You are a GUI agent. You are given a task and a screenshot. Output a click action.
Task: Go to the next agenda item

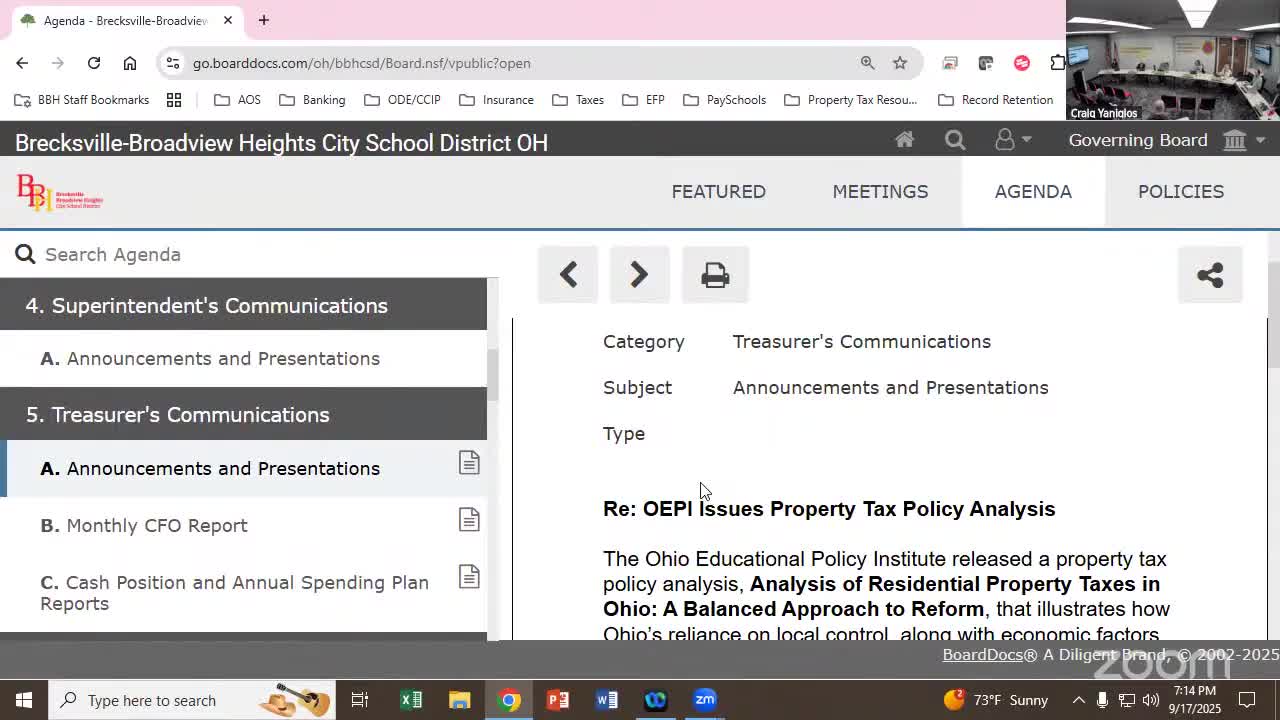(x=639, y=274)
